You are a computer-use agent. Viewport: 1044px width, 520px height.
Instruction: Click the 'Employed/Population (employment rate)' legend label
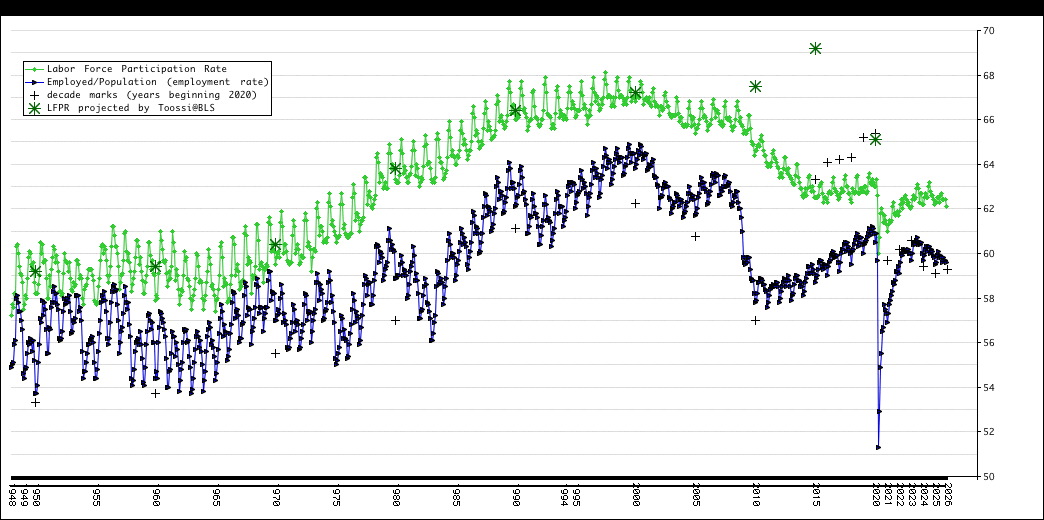[x=157, y=82]
